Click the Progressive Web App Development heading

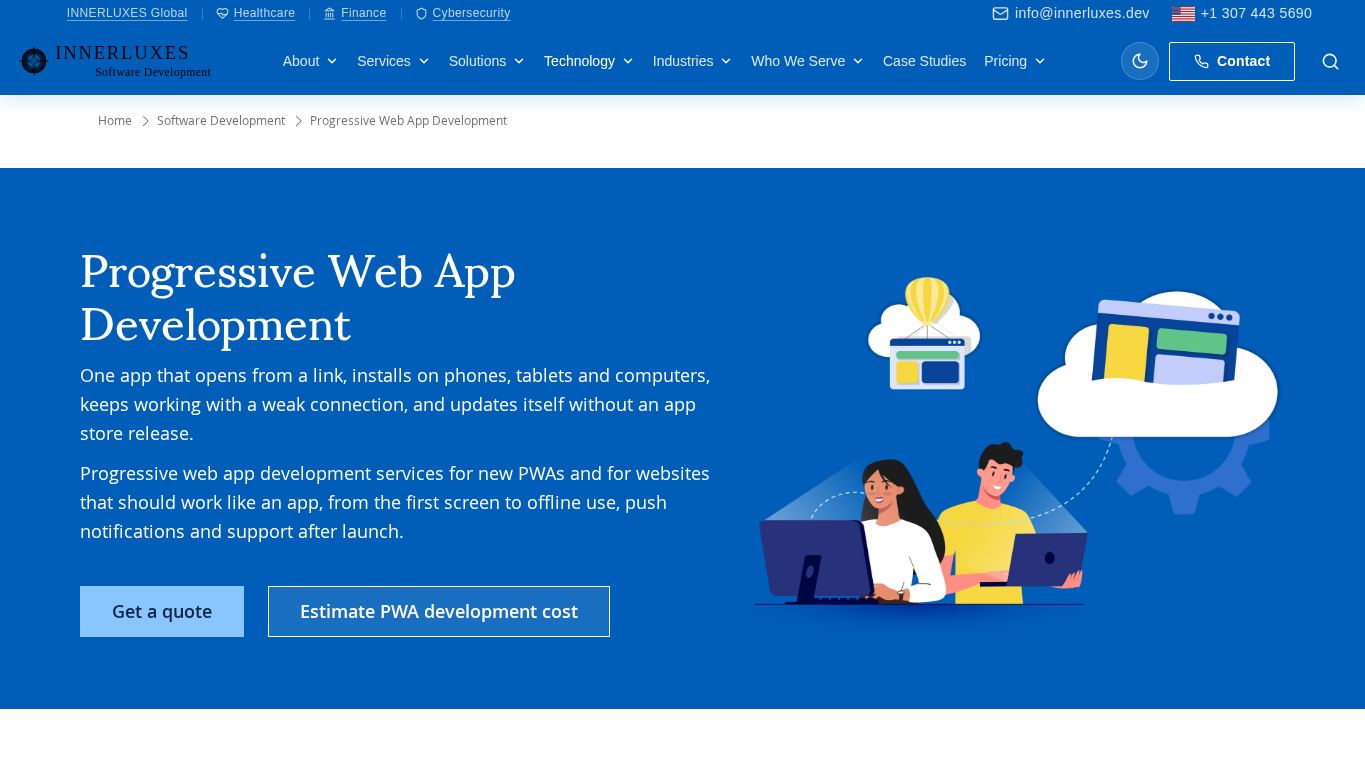[298, 298]
